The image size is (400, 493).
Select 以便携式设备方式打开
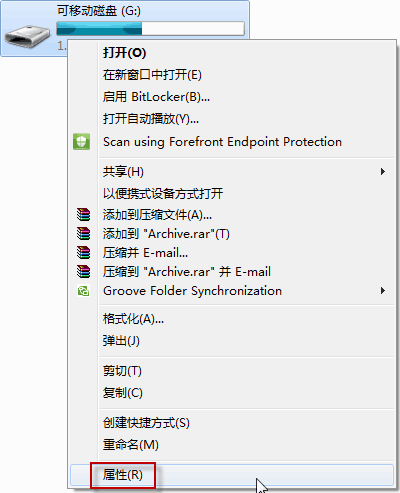163,193
